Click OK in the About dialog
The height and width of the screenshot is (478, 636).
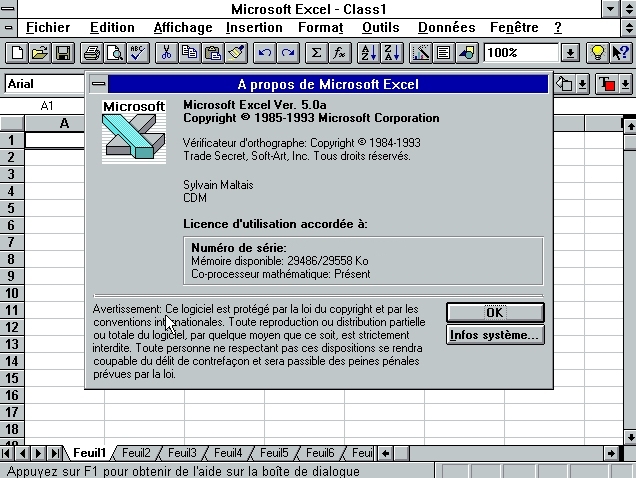(495, 313)
